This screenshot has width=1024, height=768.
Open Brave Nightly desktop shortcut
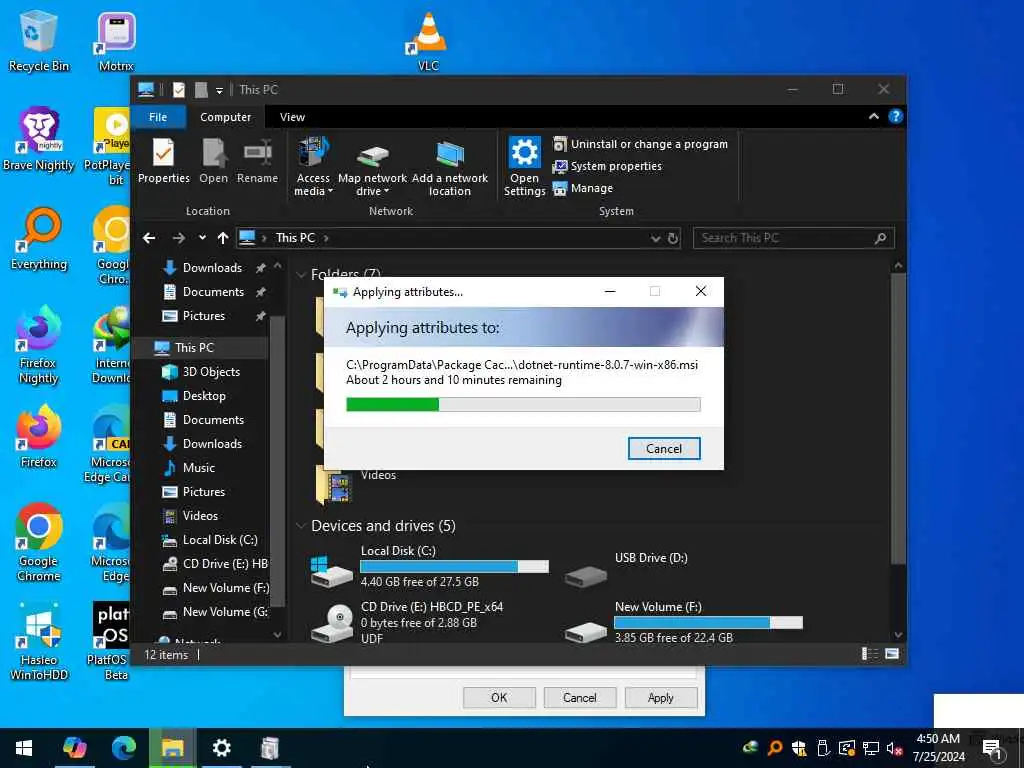39,139
